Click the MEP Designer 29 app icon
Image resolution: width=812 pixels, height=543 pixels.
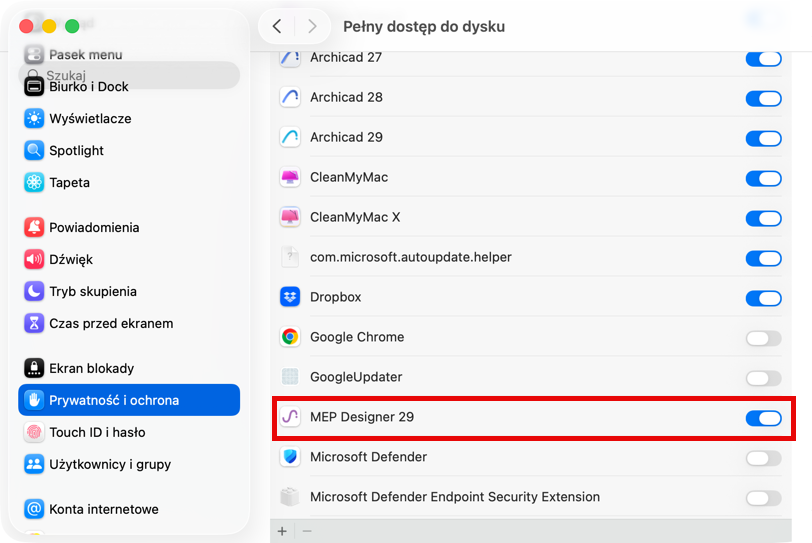click(x=290, y=417)
